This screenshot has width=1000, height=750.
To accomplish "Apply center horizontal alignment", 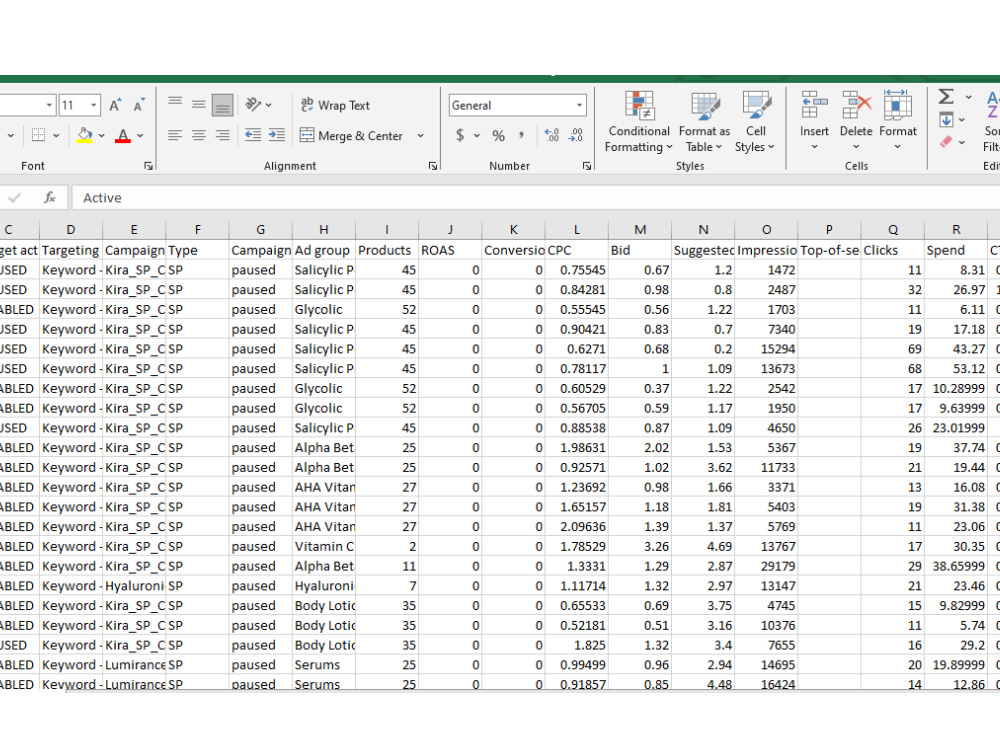I will 199,135.
